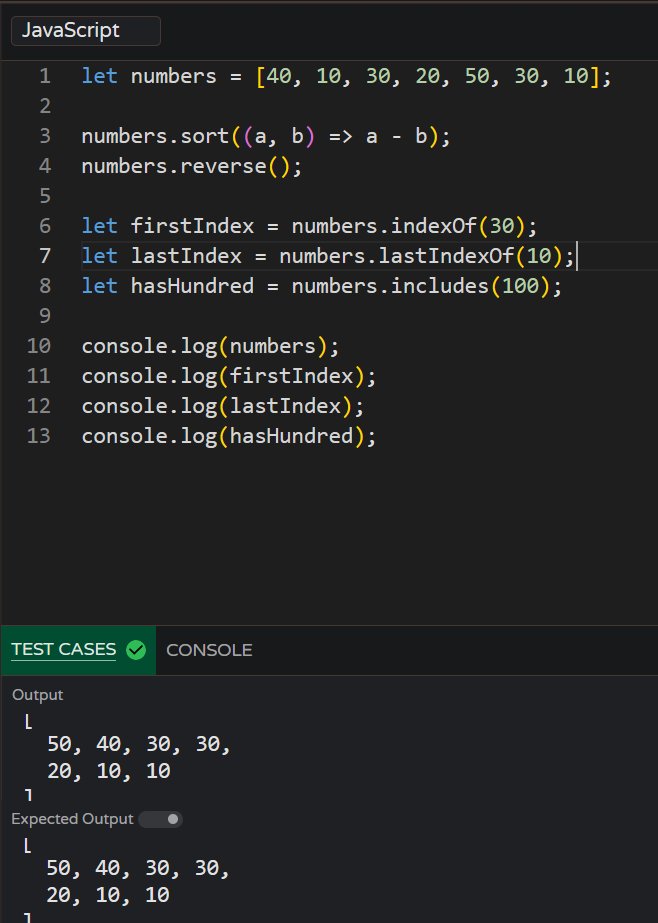Click line number 1 in gutter
This screenshot has height=923, width=658.
(45, 76)
